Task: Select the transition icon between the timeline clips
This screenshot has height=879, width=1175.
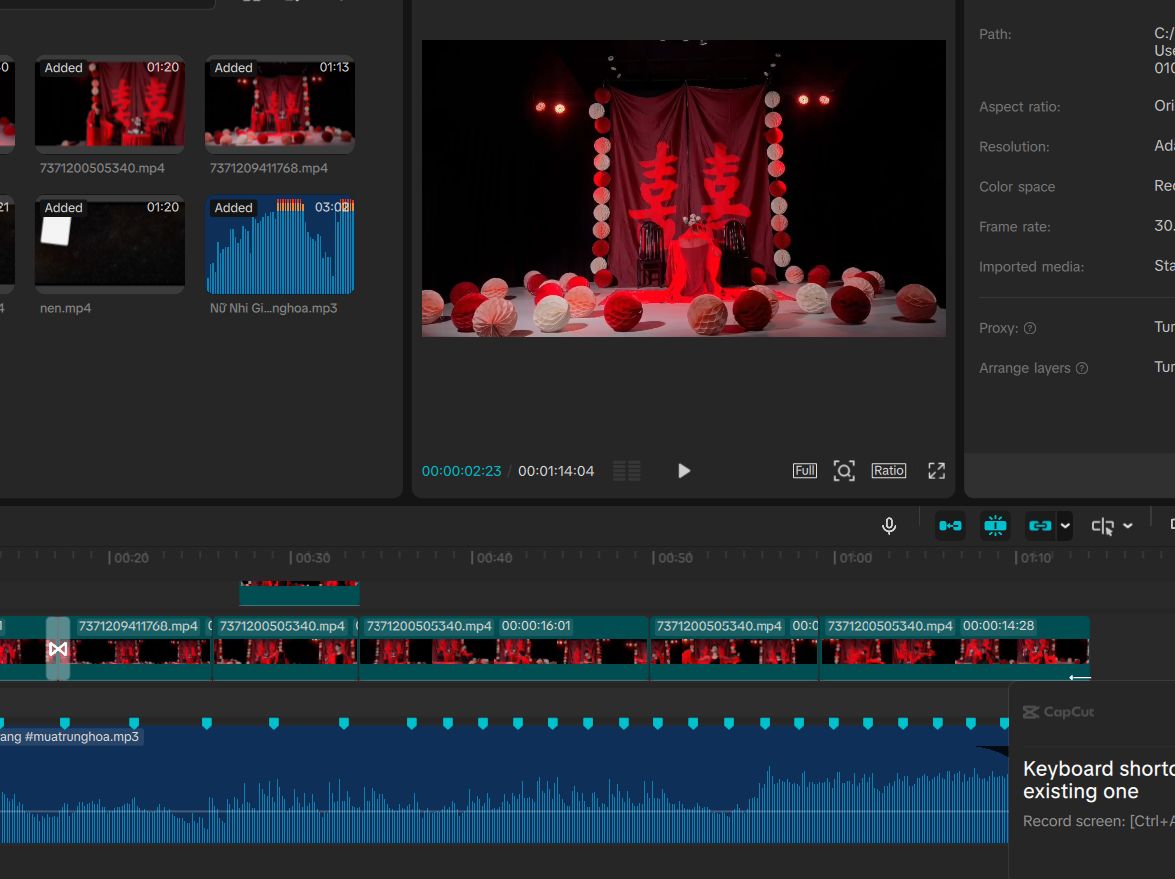Action: [58, 649]
